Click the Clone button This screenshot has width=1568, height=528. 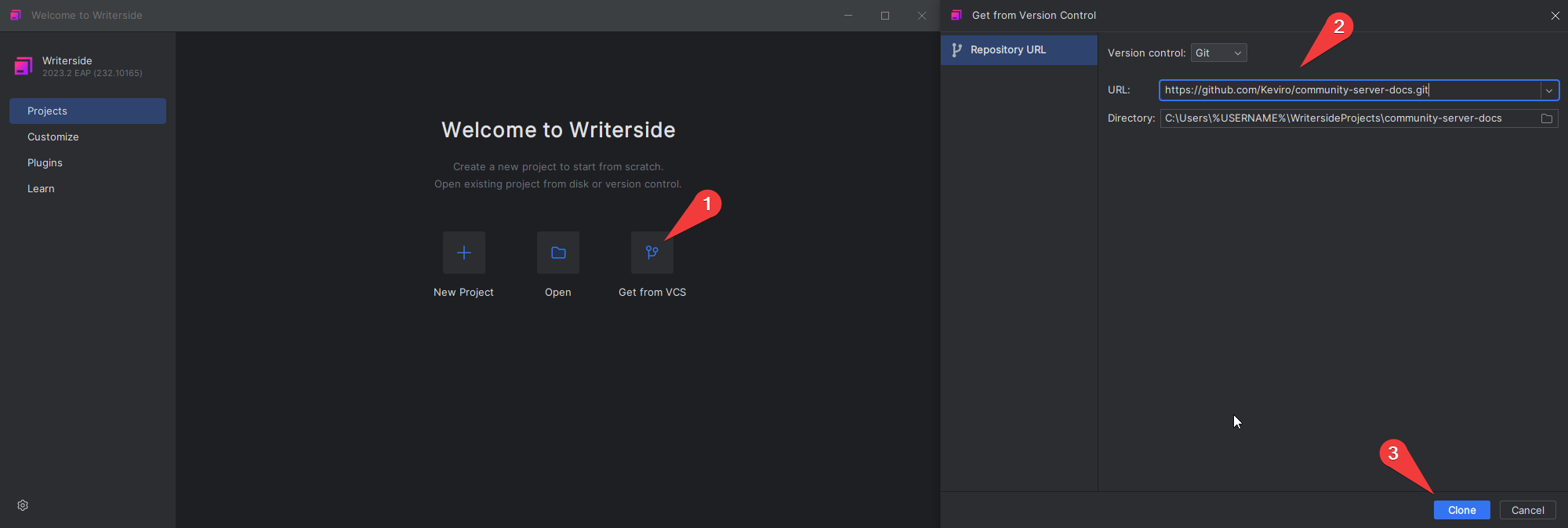coord(1462,510)
